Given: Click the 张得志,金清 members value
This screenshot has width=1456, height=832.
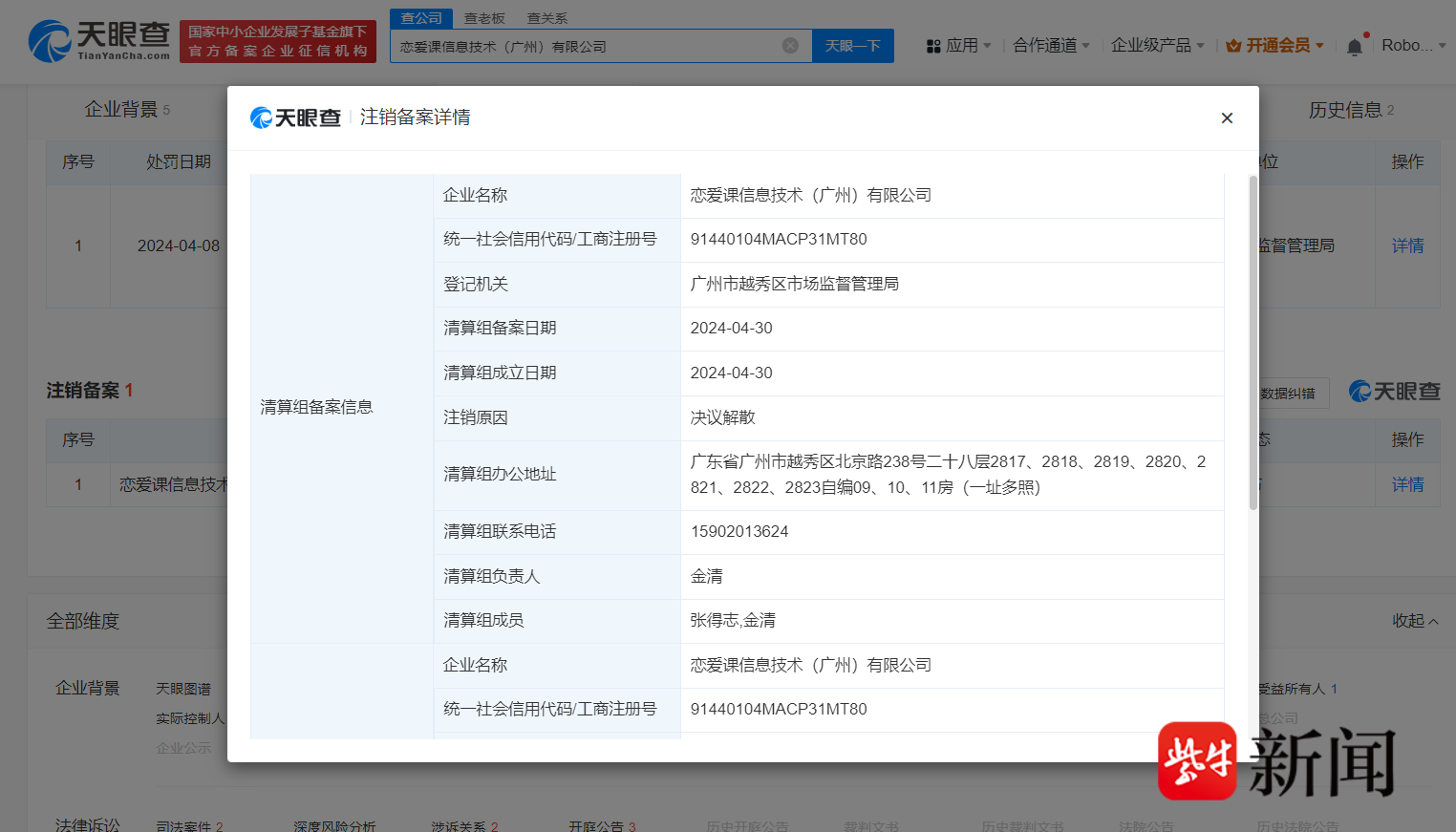Looking at the screenshot, I should 733,620.
